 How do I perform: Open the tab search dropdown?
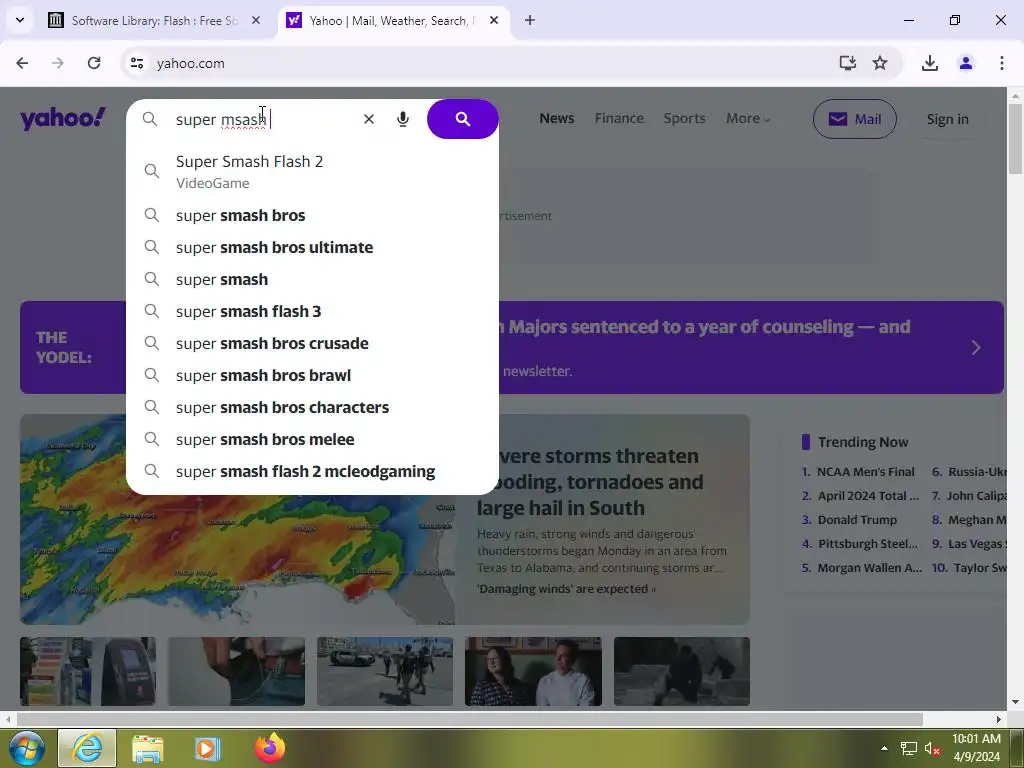(x=20, y=20)
